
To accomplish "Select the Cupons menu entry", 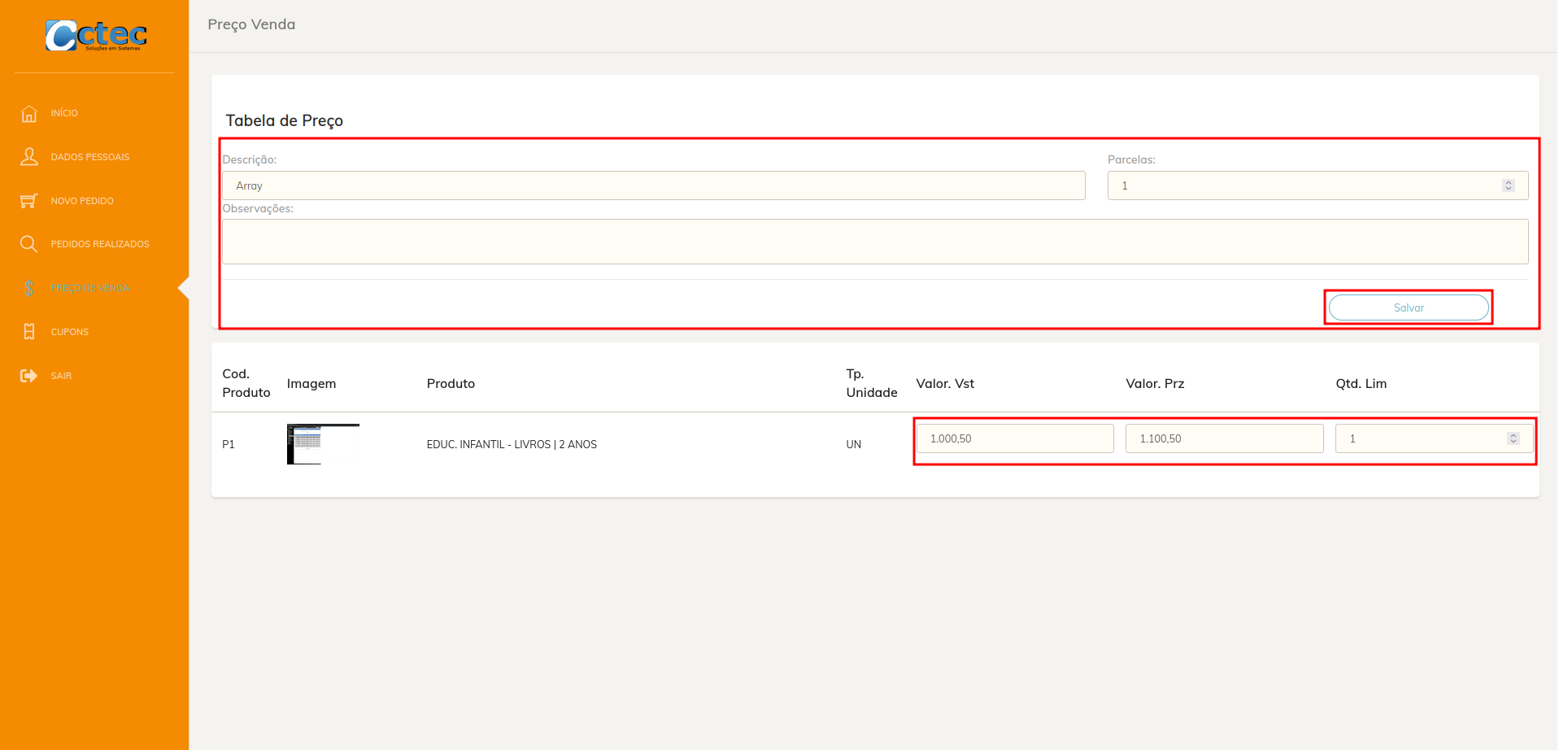I will point(70,332).
